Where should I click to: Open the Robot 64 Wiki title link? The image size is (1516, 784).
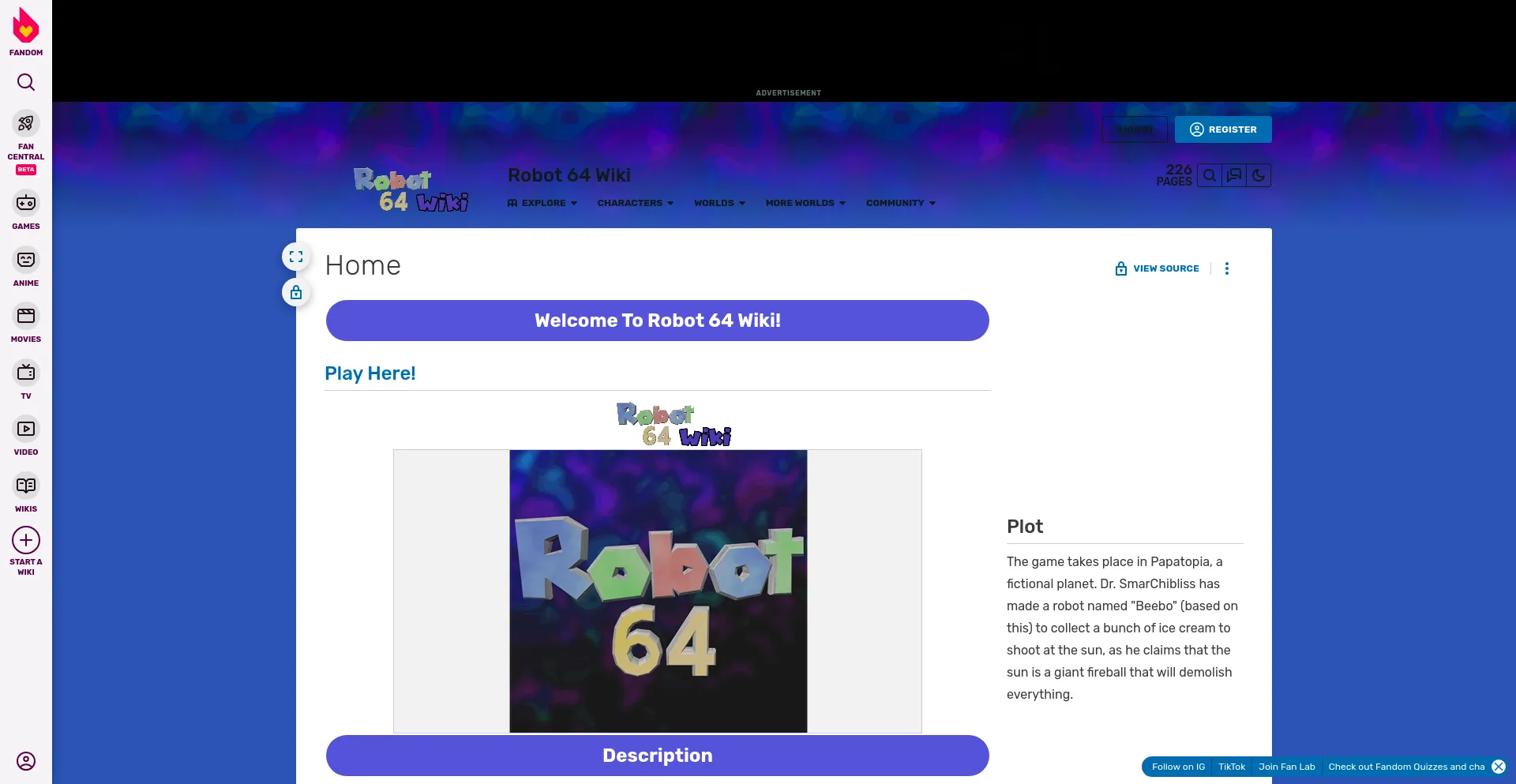568,175
